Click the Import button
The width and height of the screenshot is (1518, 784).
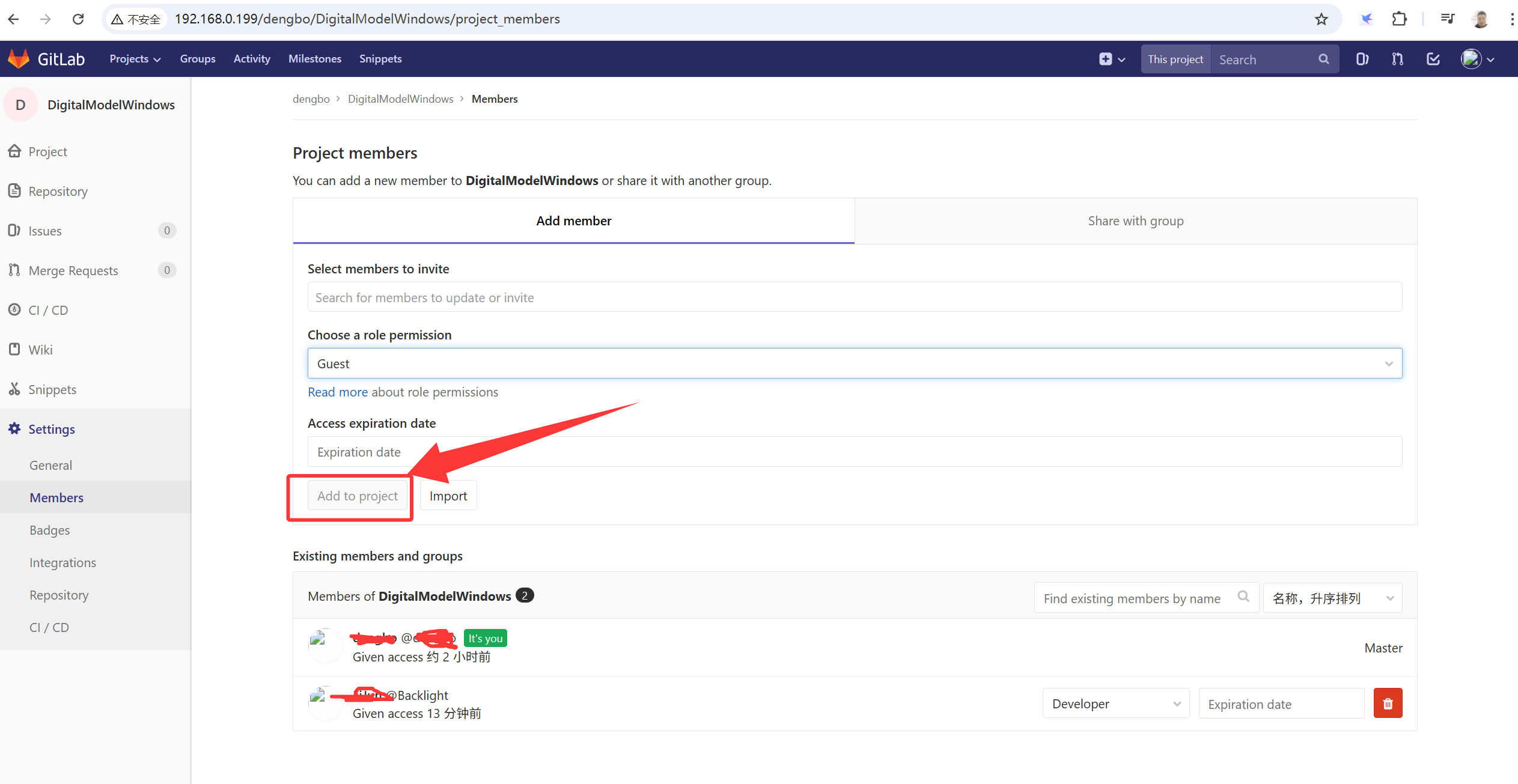[x=448, y=496]
